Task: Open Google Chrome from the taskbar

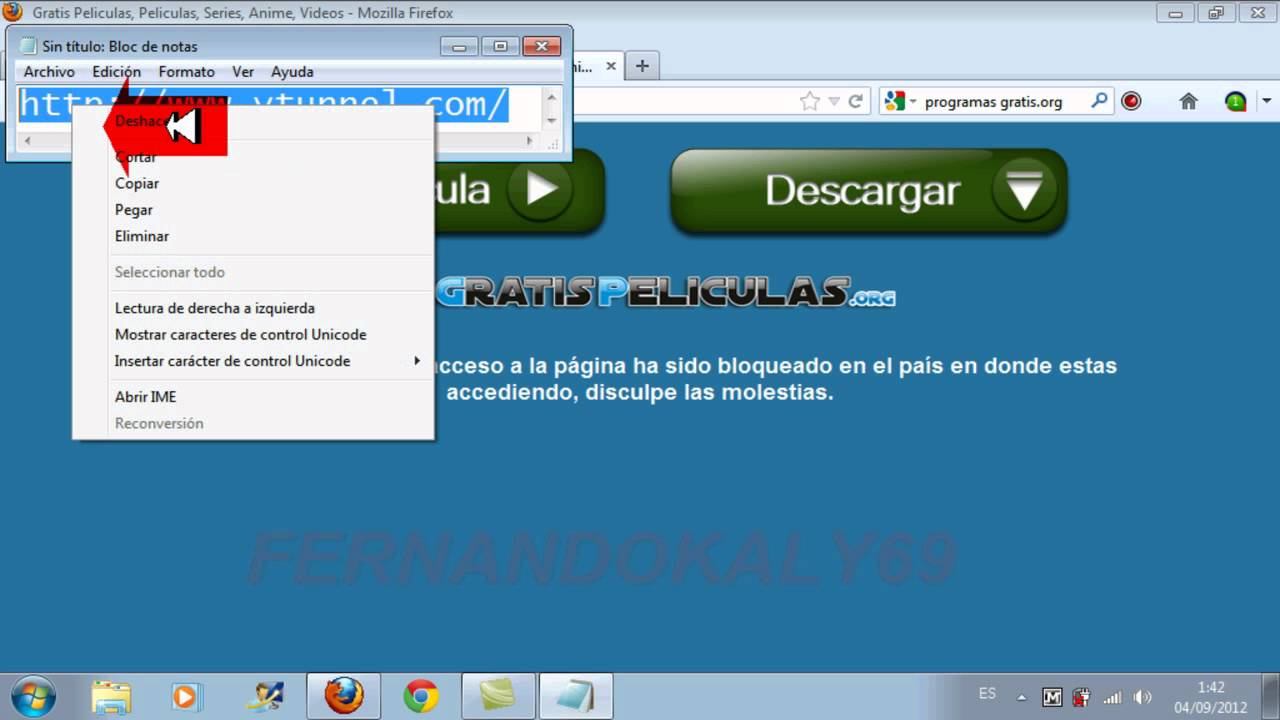Action: [x=421, y=696]
